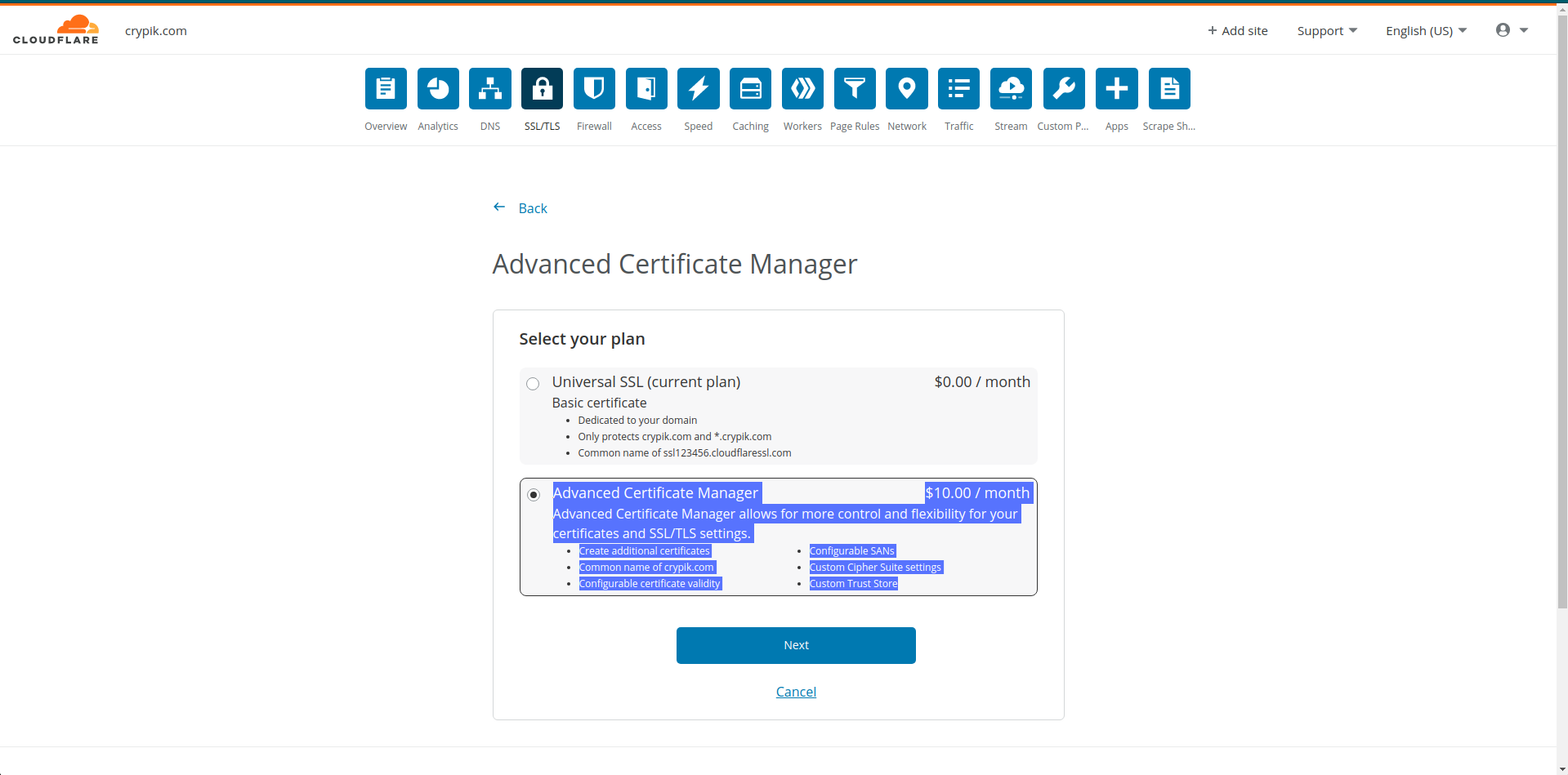This screenshot has height=775, width=1568.
Task: Click 'Basic certificate' description text
Action: click(599, 403)
